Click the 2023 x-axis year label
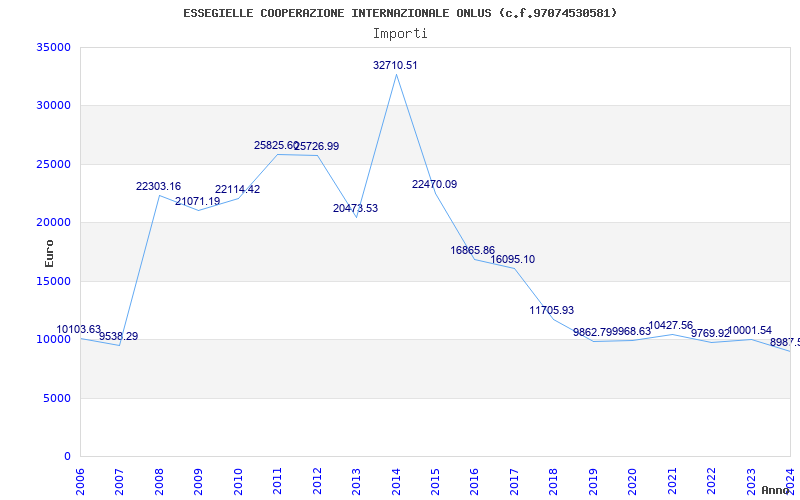The image size is (800, 500). 751,480
